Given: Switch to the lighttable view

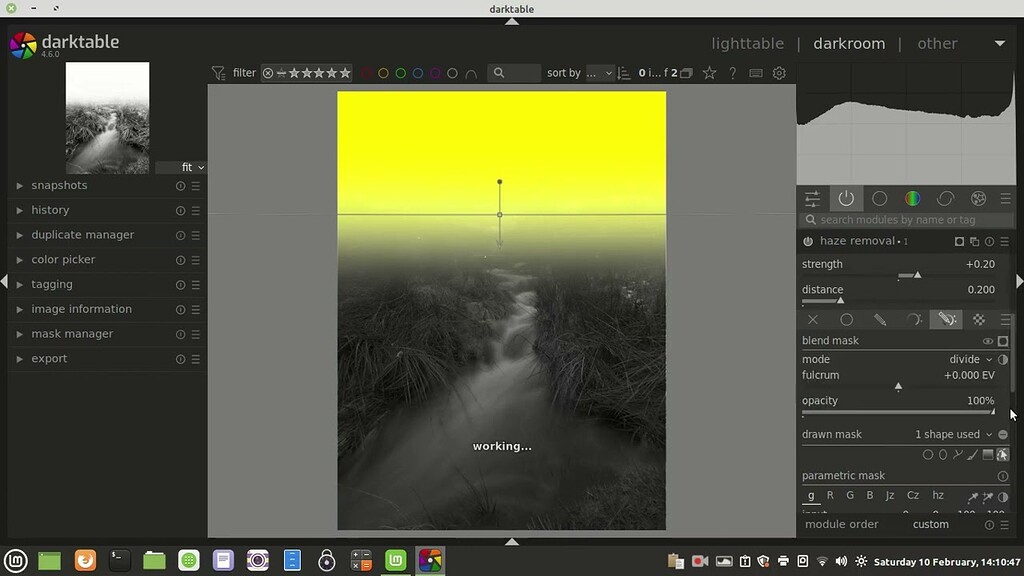Looking at the screenshot, I should coord(747,43).
